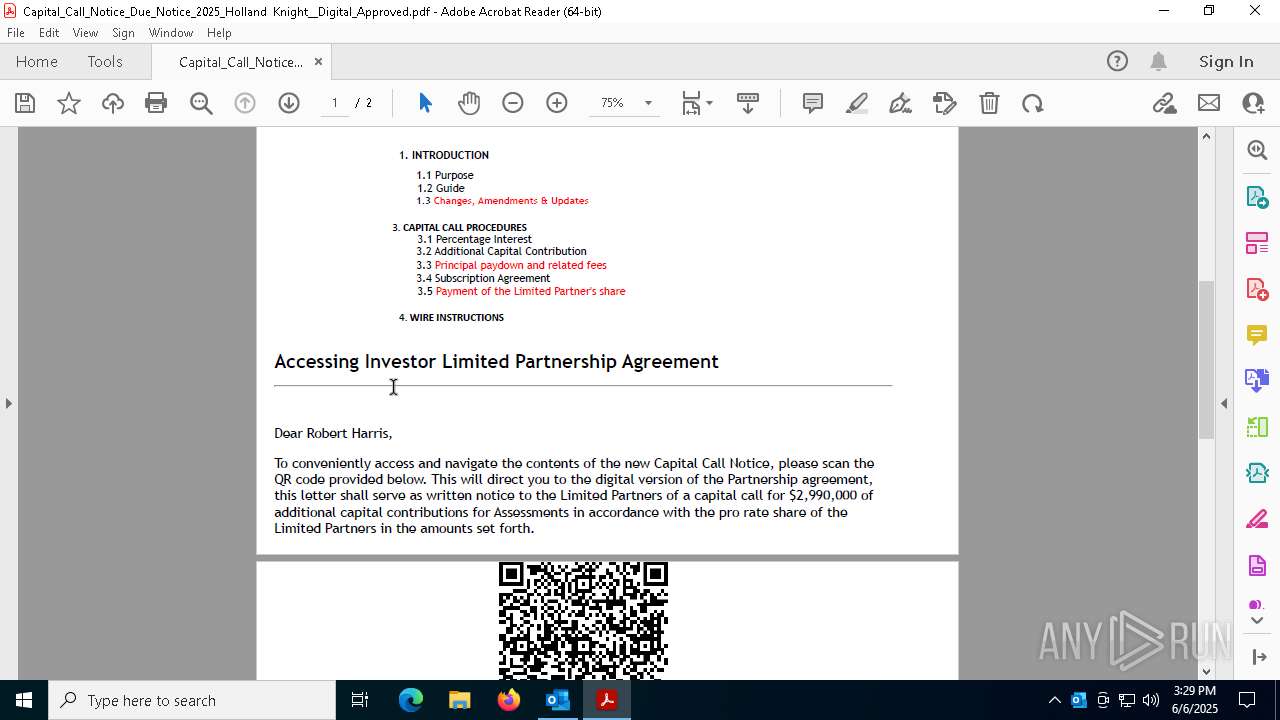This screenshot has height=720, width=1280.
Task: Open Microsoft Edge from the taskbar
Action: click(411, 700)
